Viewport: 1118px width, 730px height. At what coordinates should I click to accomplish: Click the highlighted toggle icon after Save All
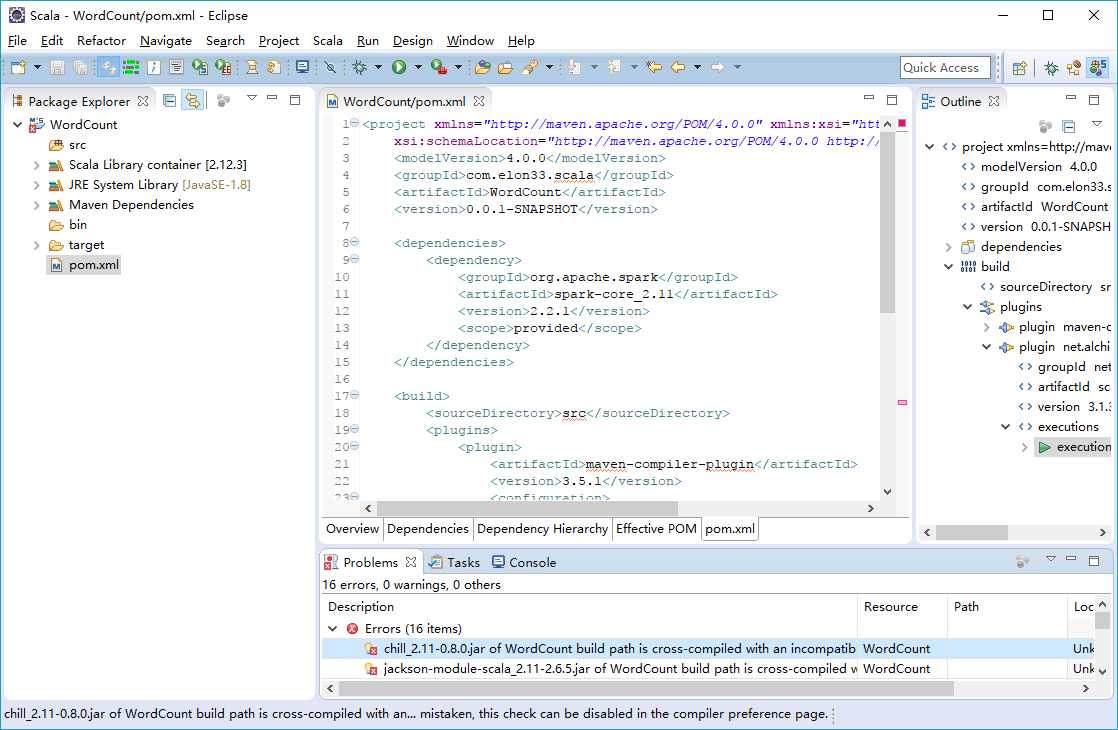click(x=108, y=67)
